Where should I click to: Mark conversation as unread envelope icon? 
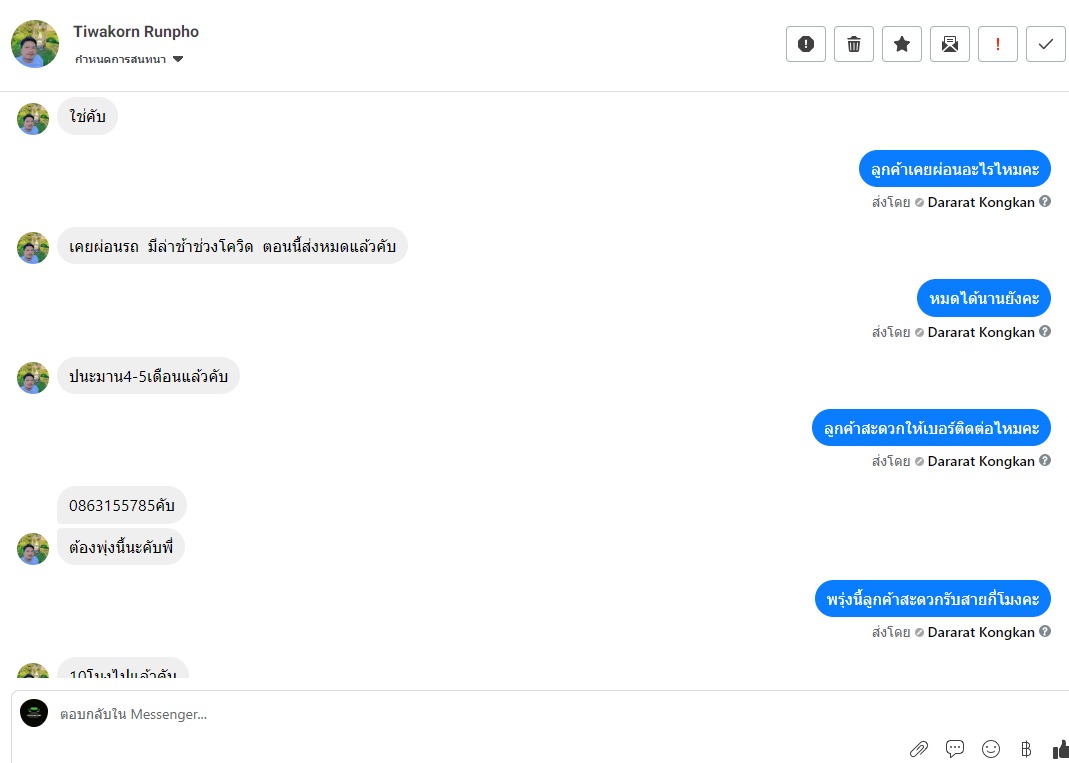pyautogui.click(x=950, y=44)
